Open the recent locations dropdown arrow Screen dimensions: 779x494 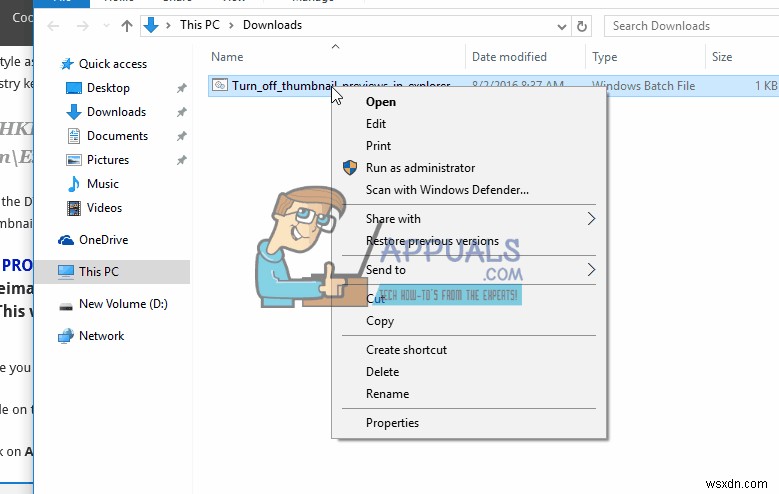[x=106, y=26]
